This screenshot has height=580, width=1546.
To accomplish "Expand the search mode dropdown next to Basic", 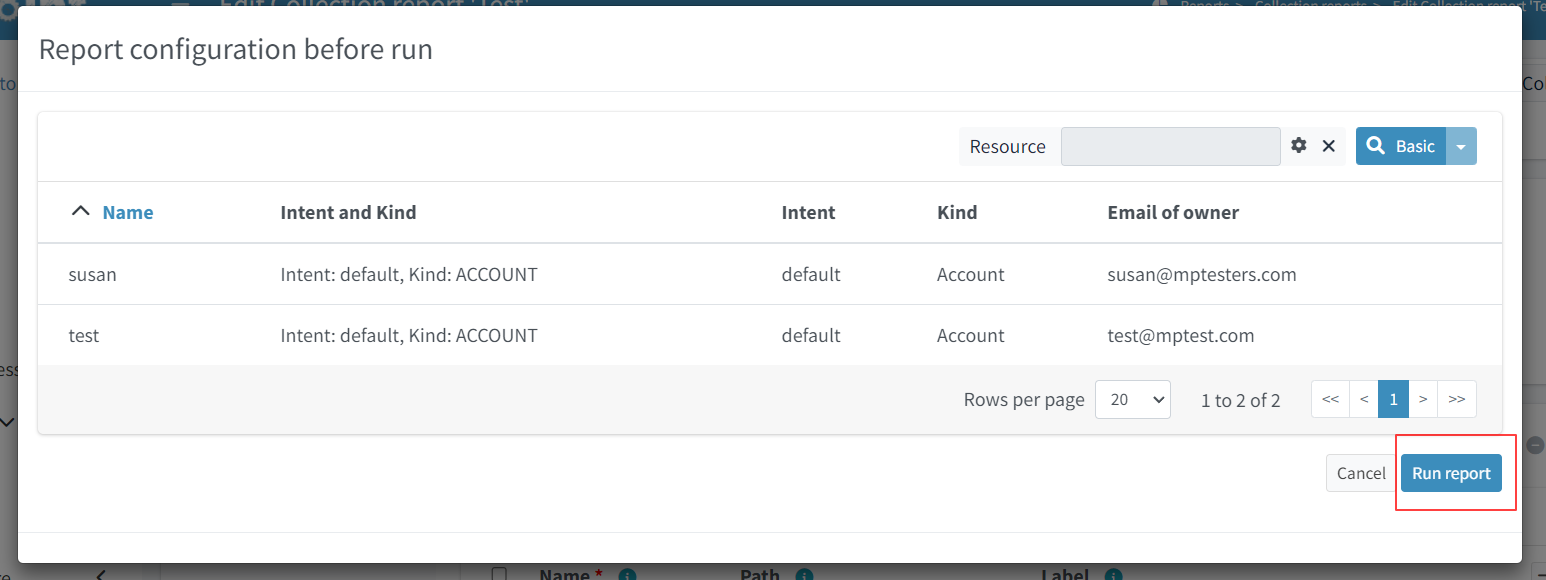I will pos(1461,146).
